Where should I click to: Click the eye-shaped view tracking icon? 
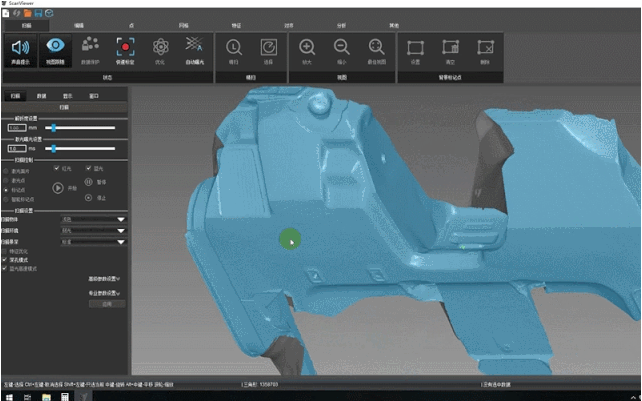tap(57, 51)
